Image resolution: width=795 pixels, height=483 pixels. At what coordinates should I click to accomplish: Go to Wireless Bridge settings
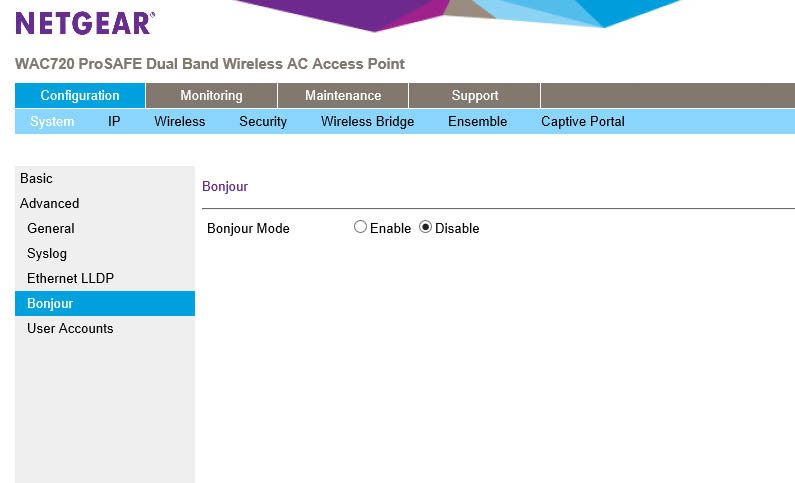point(368,122)
